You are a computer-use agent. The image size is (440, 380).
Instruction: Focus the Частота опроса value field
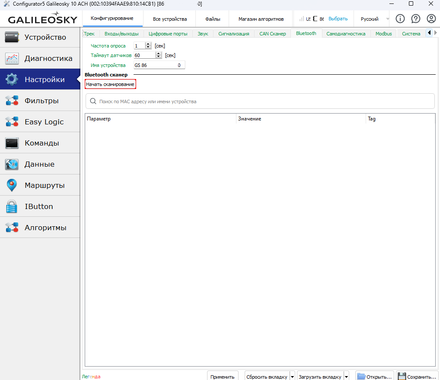tap(140, 46)
